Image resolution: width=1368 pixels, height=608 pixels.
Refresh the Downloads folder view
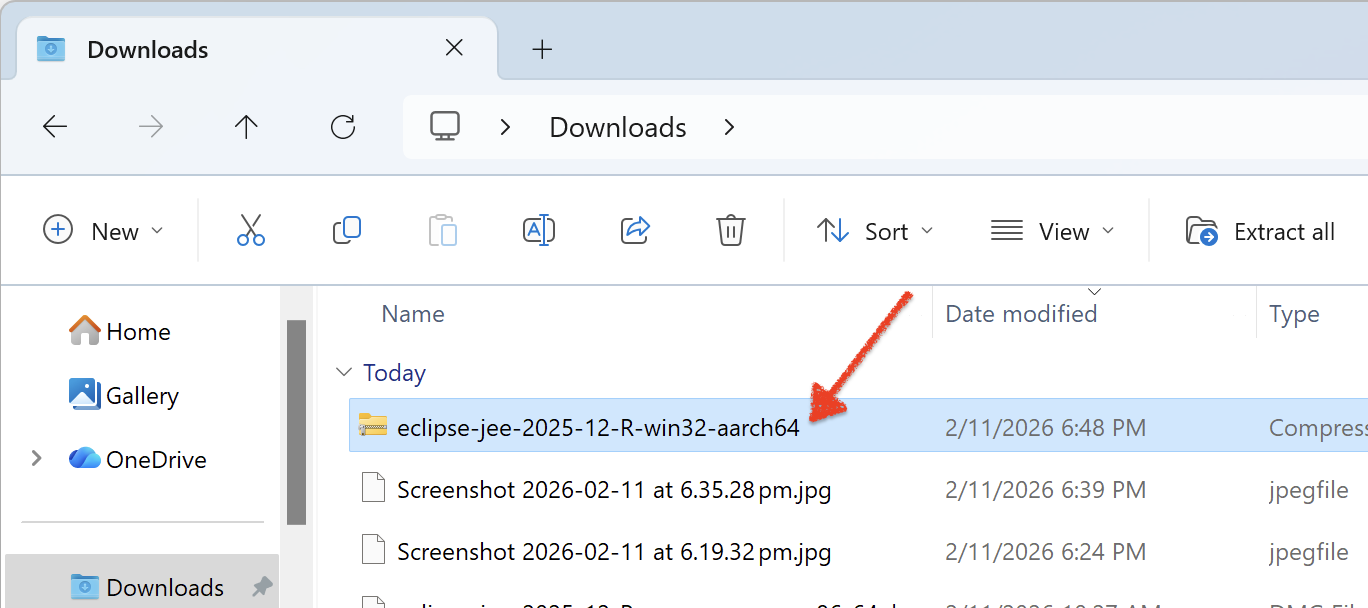(342, 126)
